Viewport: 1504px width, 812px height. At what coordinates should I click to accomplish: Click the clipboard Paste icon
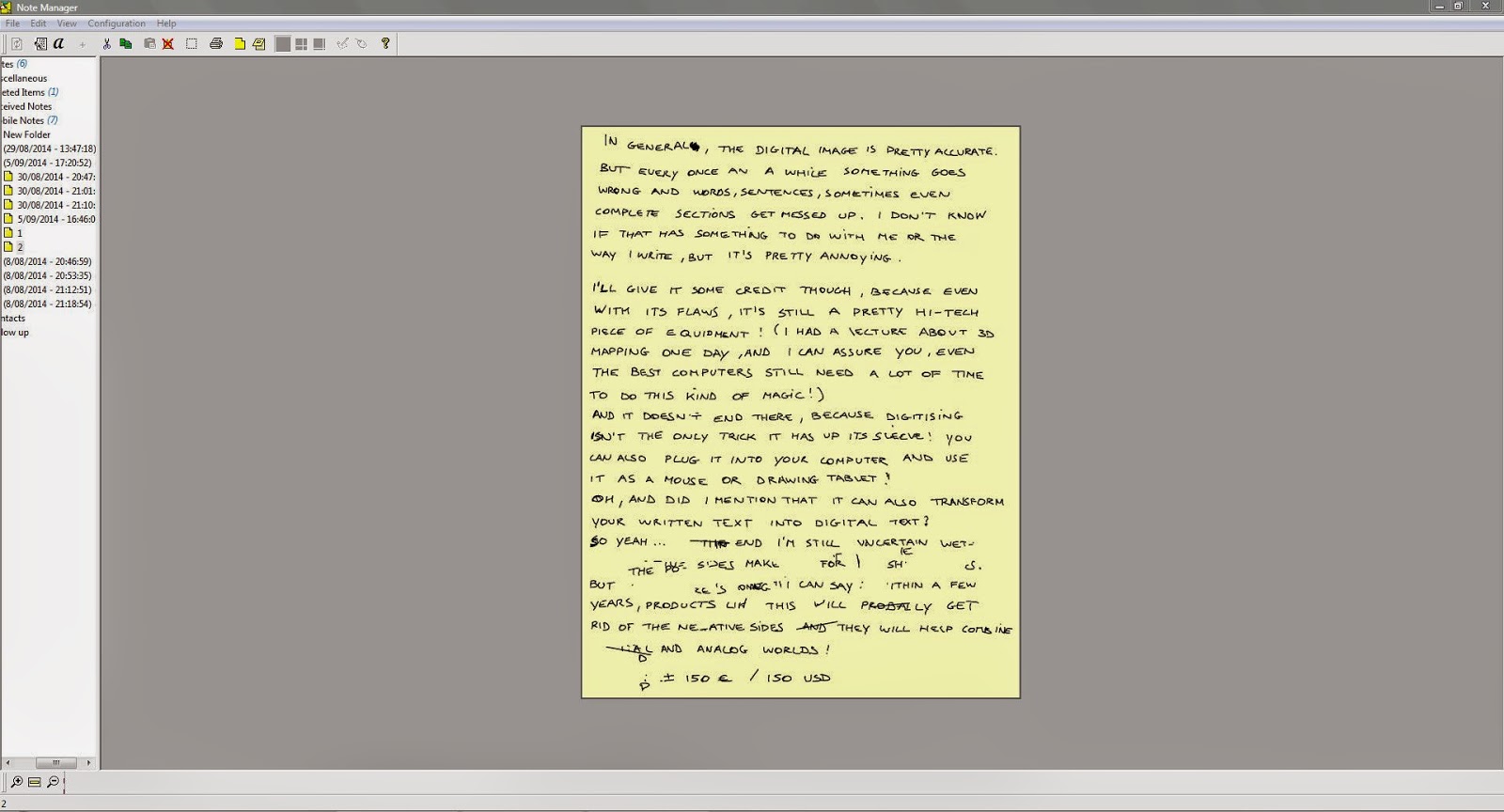click(x=149, y=43)
